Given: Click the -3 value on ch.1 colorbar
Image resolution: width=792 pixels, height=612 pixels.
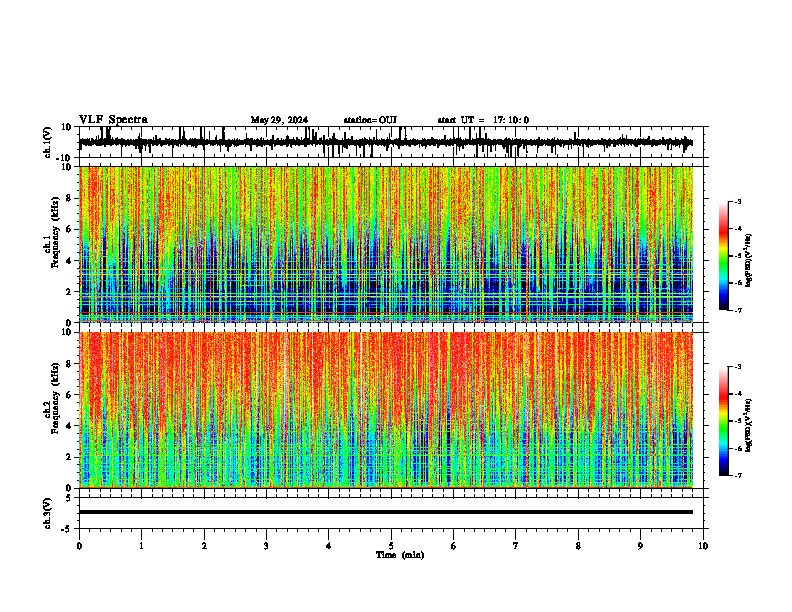Looking at the screenshot, I should [x=737, y=201].
